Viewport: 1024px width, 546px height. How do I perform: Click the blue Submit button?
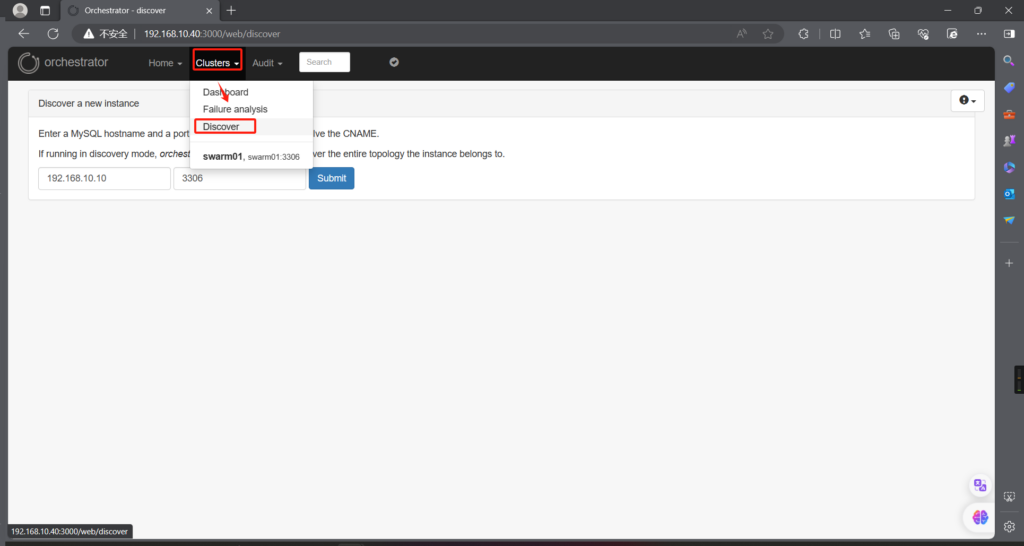click(x=332, y=178)
